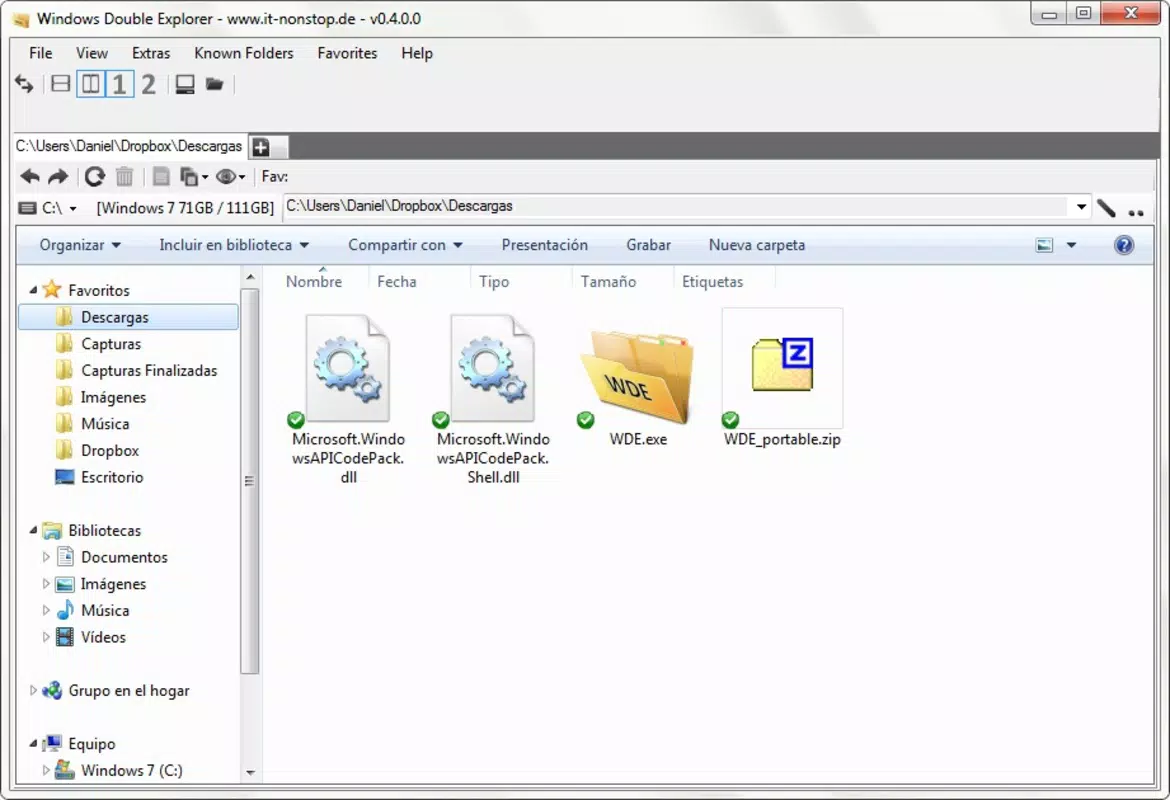Viewport: 1170px width, 800px height.
Task: Click the Grabar button
Action: (x=648, y=245)
